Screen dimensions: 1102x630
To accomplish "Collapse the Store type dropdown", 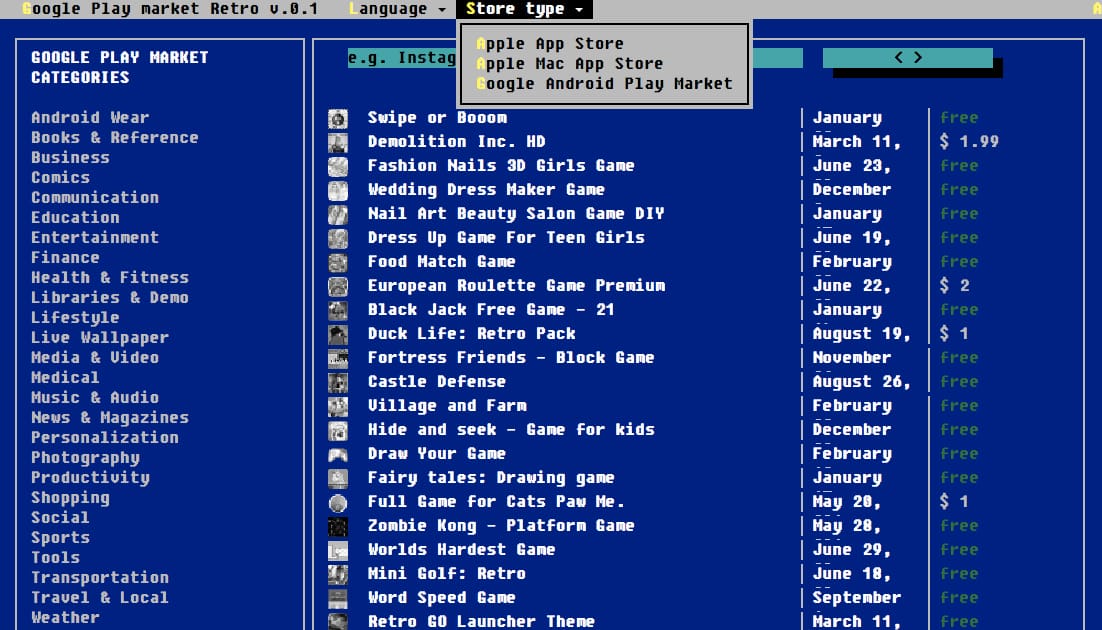I will point(524,9).
